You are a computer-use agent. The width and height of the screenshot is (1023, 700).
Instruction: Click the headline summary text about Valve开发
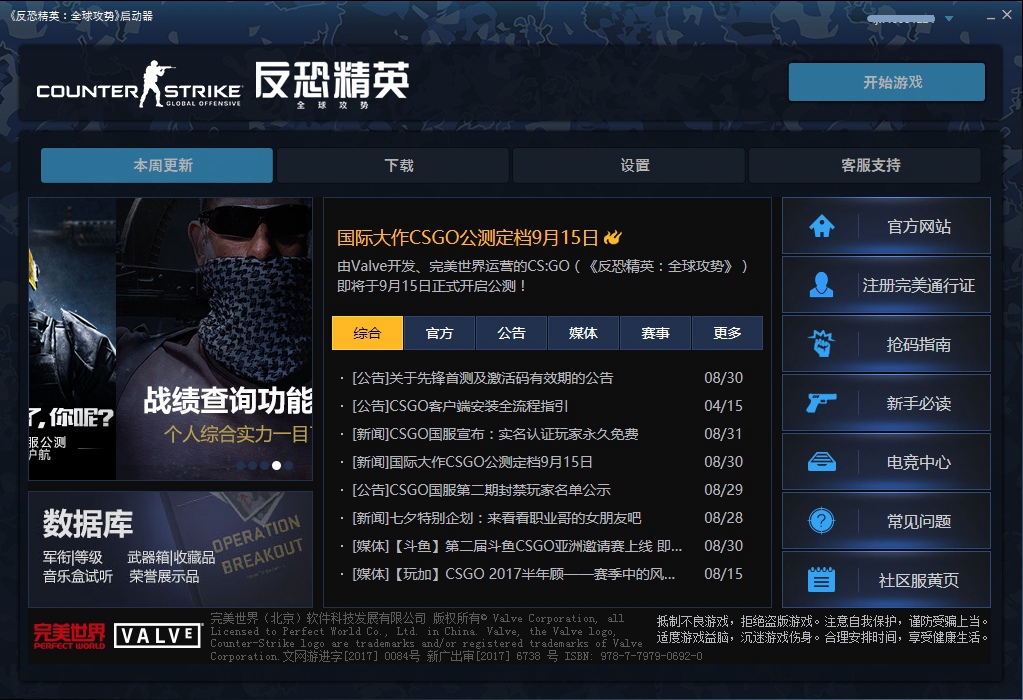click(x=542, y=276)
